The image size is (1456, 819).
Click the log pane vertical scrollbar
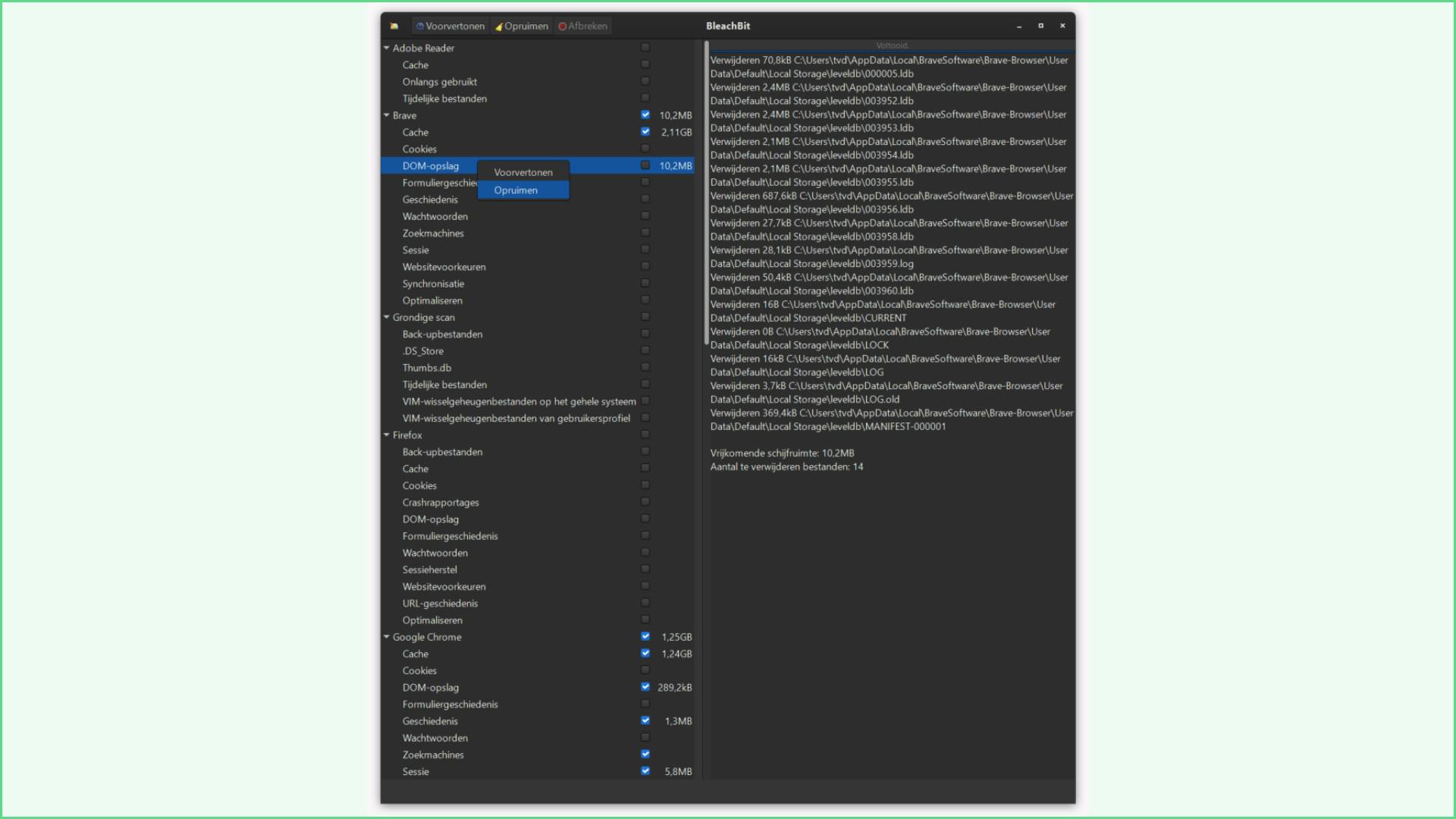(706, 190)
